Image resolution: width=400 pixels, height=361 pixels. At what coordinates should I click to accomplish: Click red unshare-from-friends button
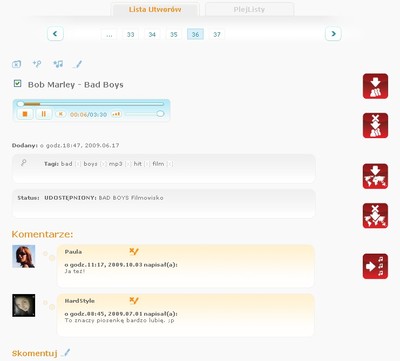[375, 126]
